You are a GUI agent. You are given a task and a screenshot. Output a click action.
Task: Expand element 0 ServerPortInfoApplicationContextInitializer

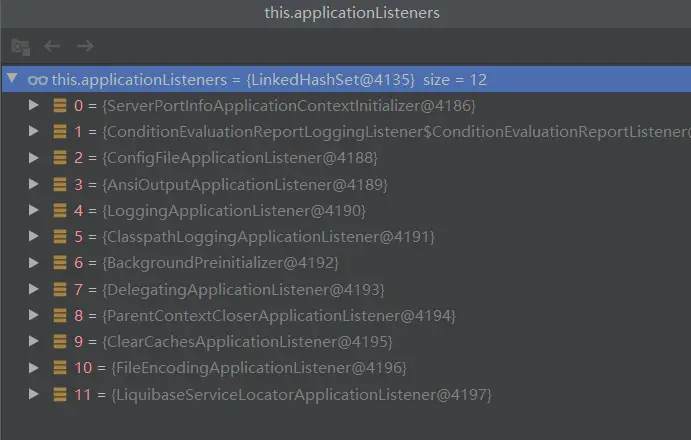pyautogui.click(x=33, y=105)
